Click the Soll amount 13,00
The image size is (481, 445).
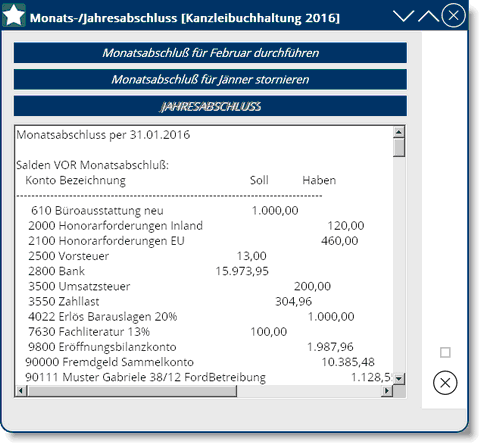point(252,256)
